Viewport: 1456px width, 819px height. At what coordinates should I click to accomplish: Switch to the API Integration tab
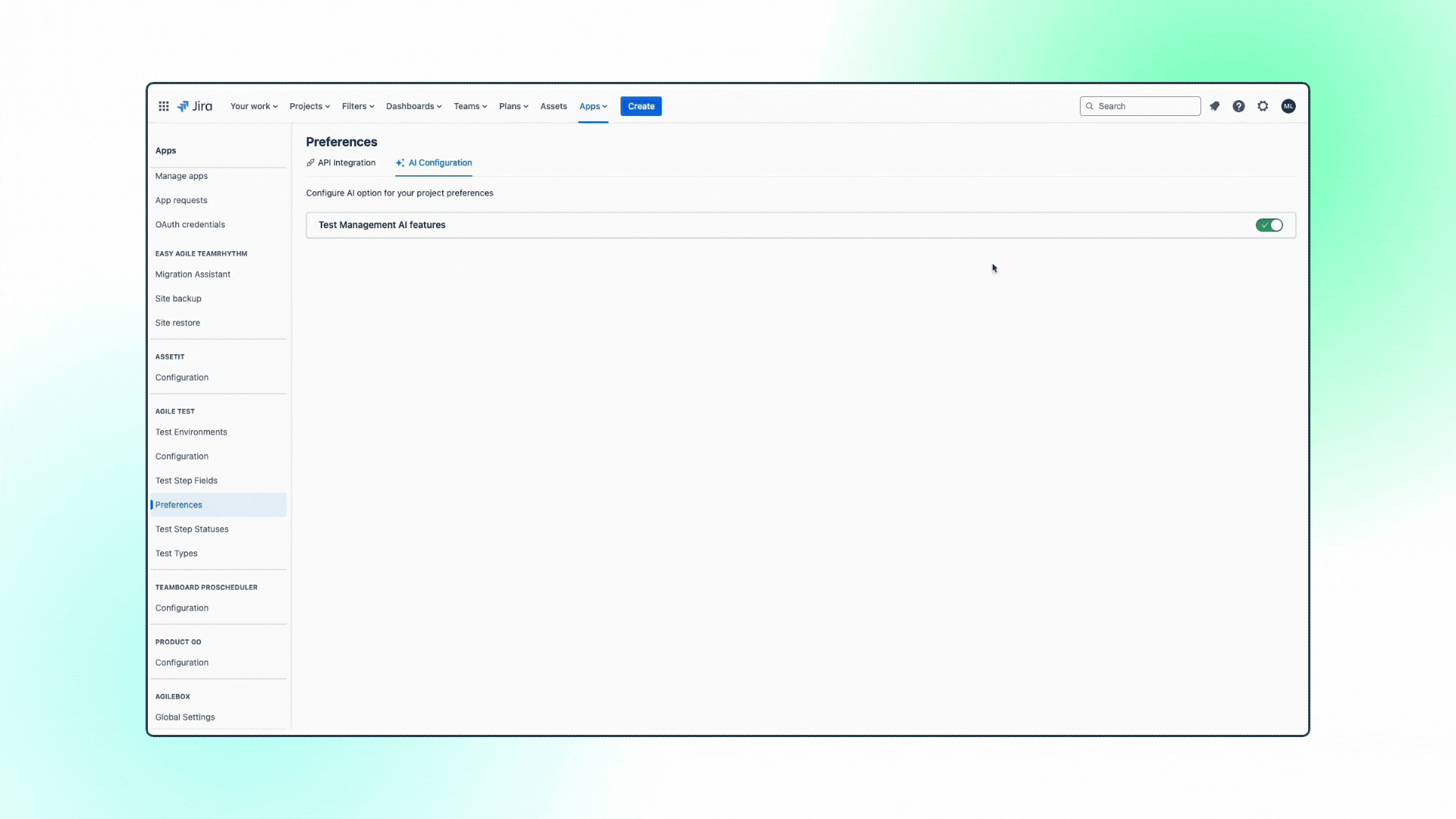coord(347,162)
